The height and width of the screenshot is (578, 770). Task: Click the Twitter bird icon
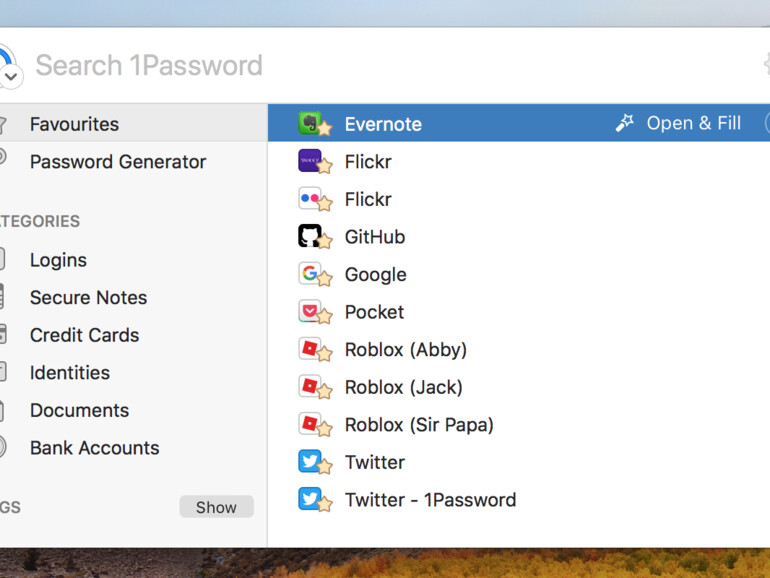click(x=311, y=462)
